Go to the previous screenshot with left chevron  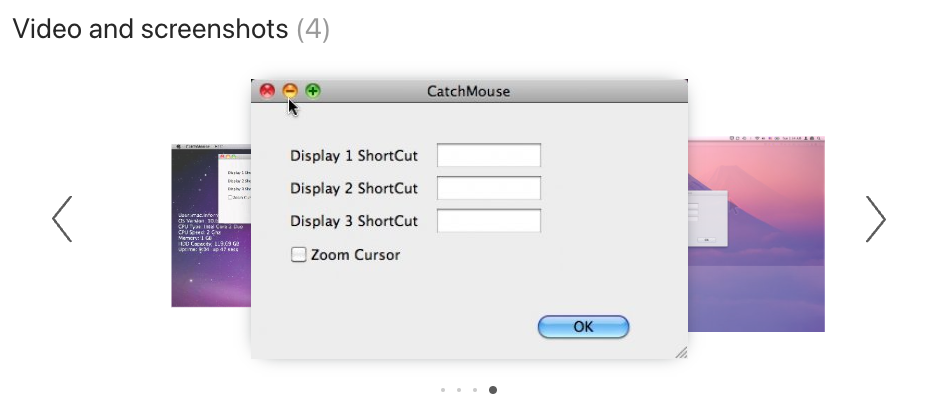(62, 219)
